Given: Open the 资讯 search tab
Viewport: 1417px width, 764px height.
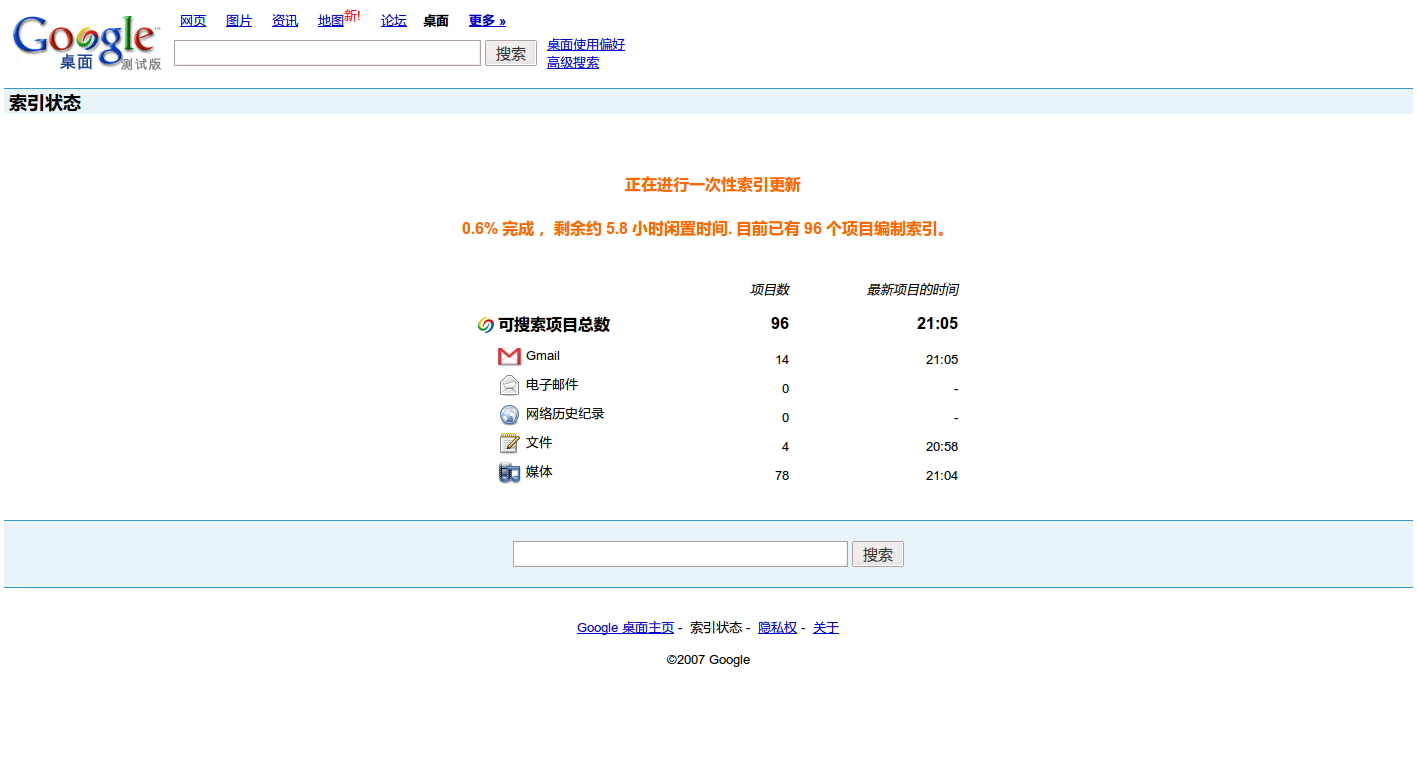Looking at the screenshot, I should tap(285, 21).
